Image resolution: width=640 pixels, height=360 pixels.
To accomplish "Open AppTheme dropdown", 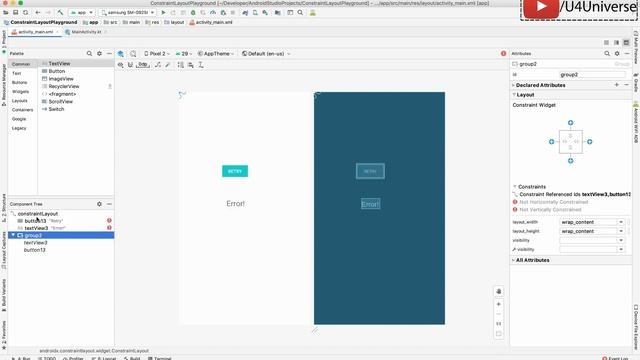I will [216, 53].
